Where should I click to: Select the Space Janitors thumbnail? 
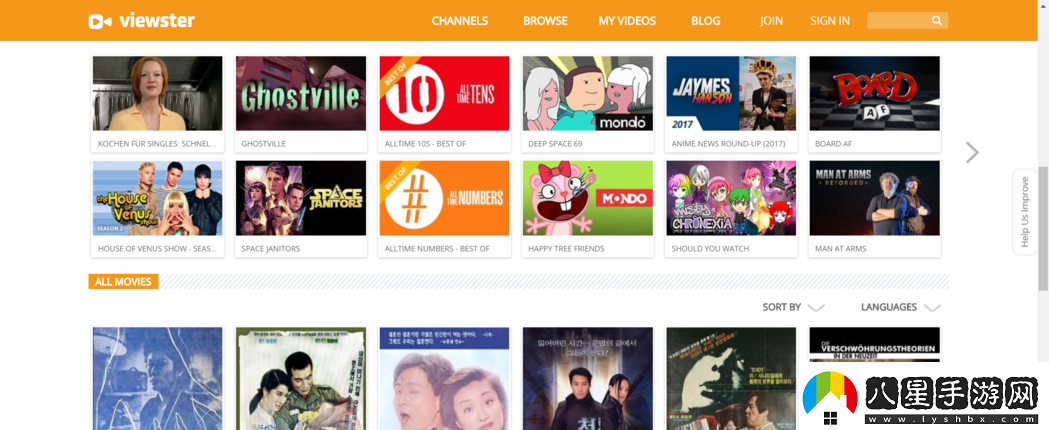[x=300, y=198]
